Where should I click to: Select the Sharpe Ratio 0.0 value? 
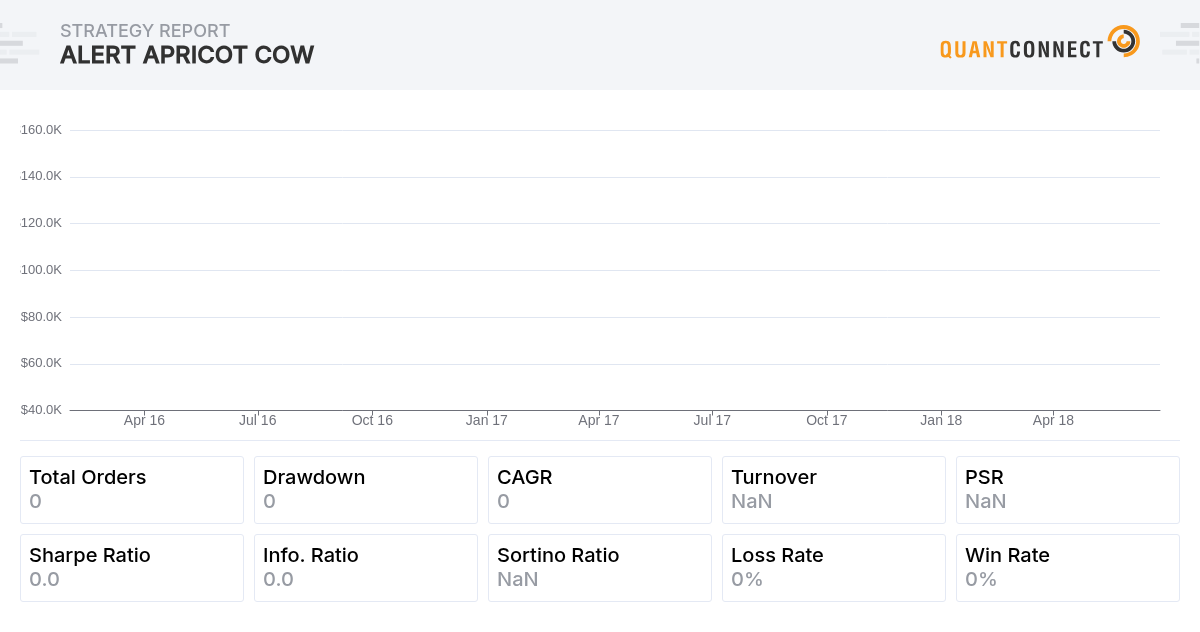[x=44, y=579]
